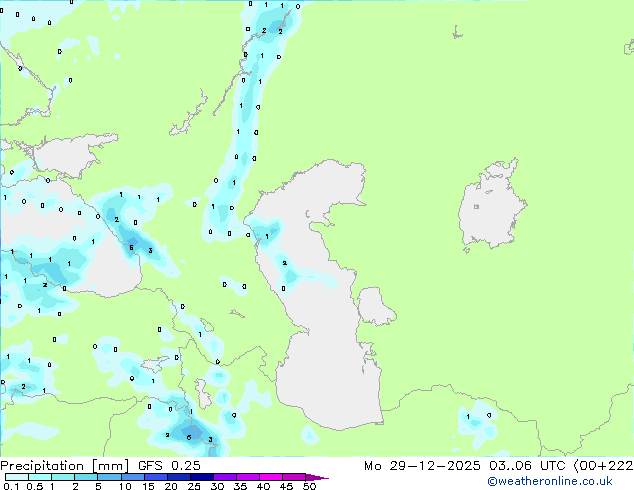Screen dimensions: 634x490
Task: Click the "30" legend scale label
Action: (x=217, y=486)
